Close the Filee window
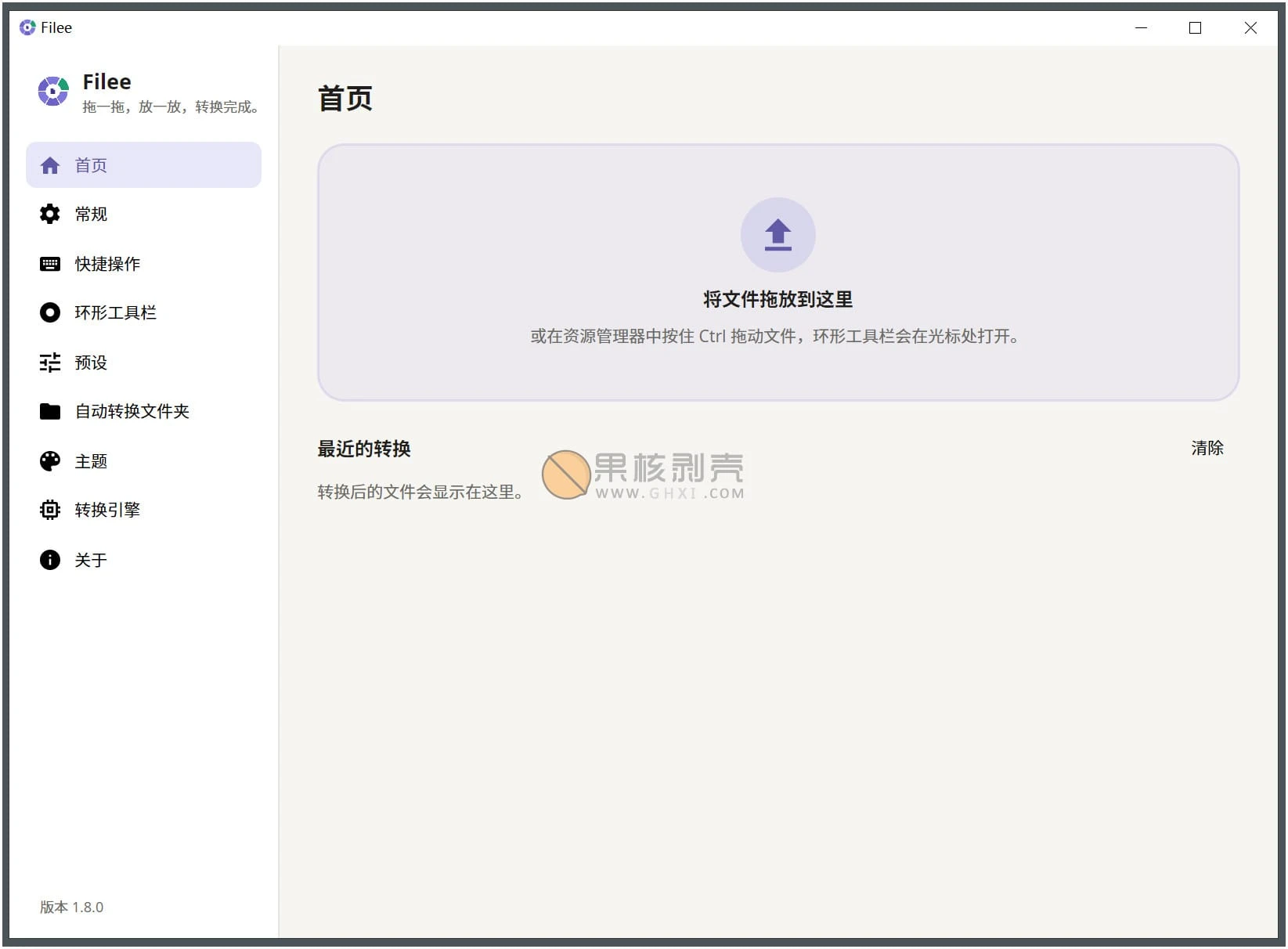1288x949 pixels. tap(1250, 27)
